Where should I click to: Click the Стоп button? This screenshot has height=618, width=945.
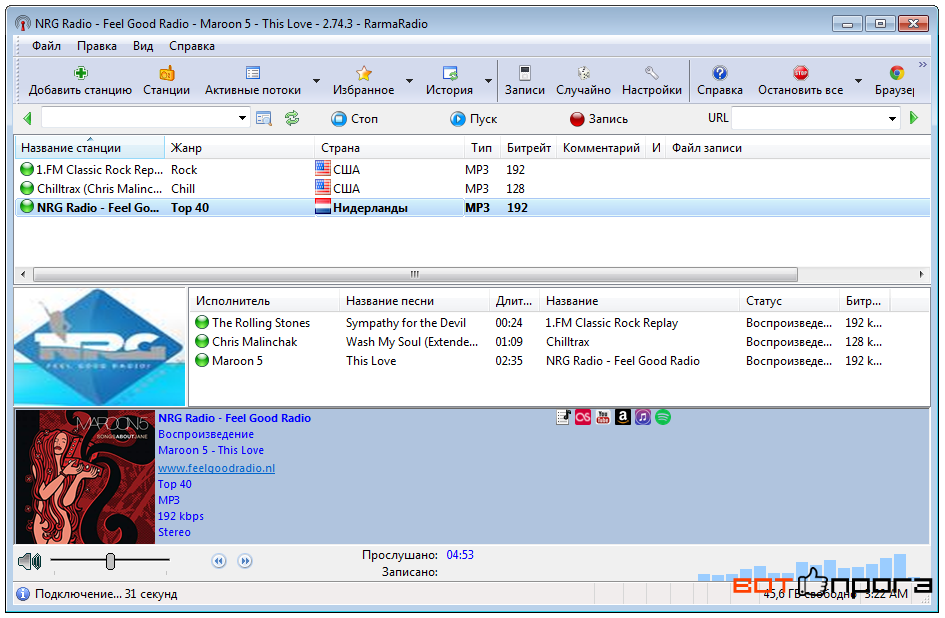(x=354, y=119)
